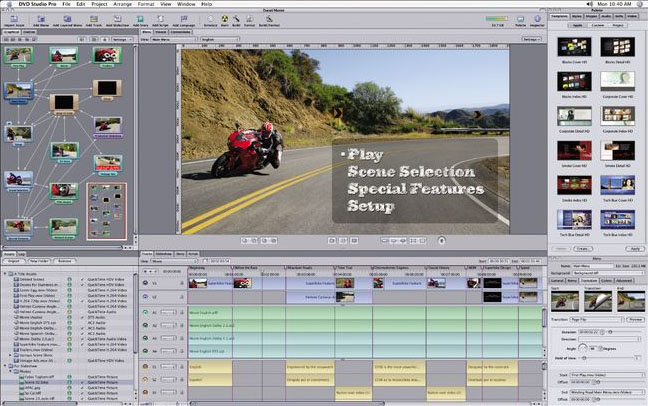
Task: Toggle the V2 video track stream button
Action: point(145,297)
